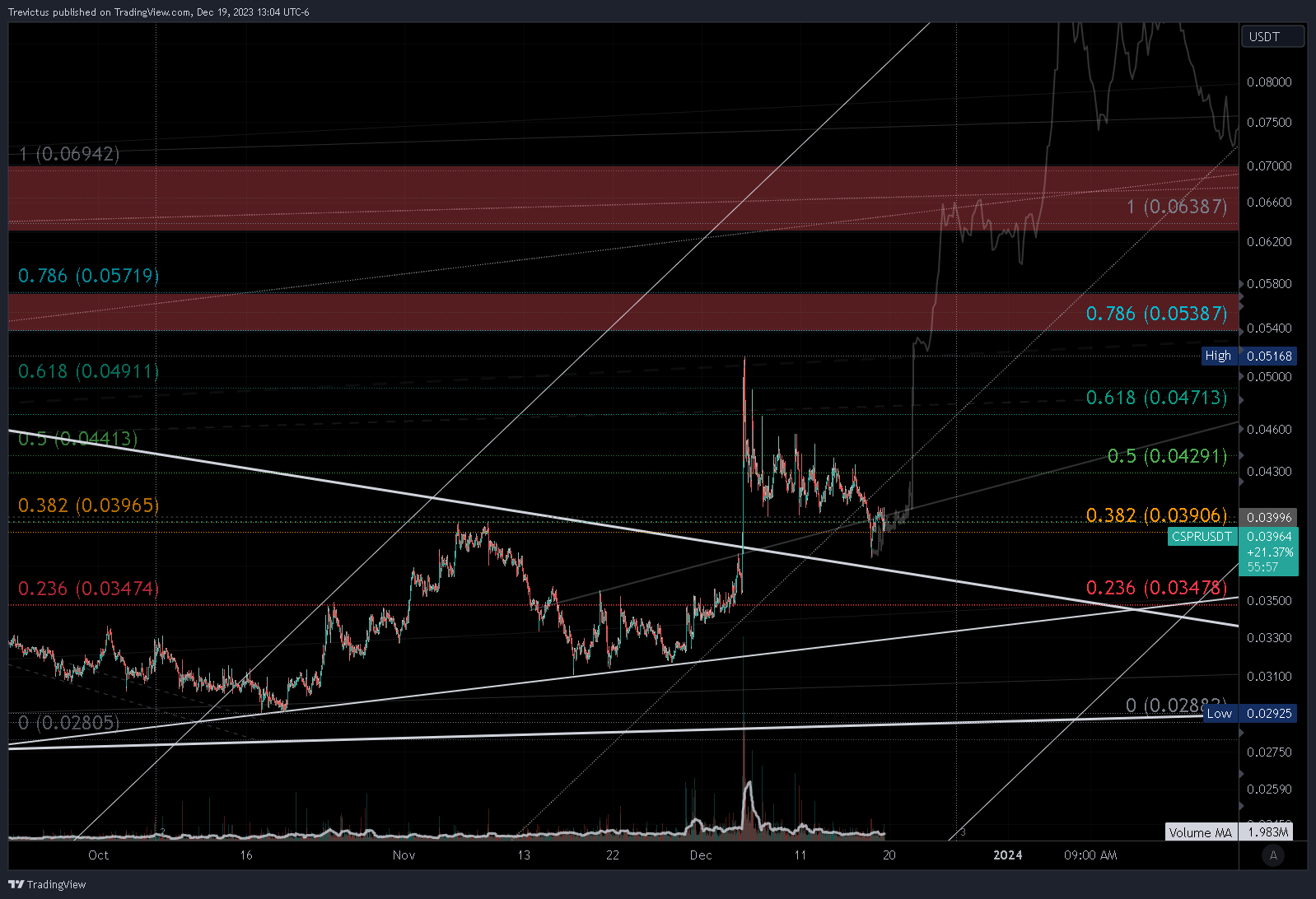Select the High 0.05168 price label

[x=1249, y=356]
